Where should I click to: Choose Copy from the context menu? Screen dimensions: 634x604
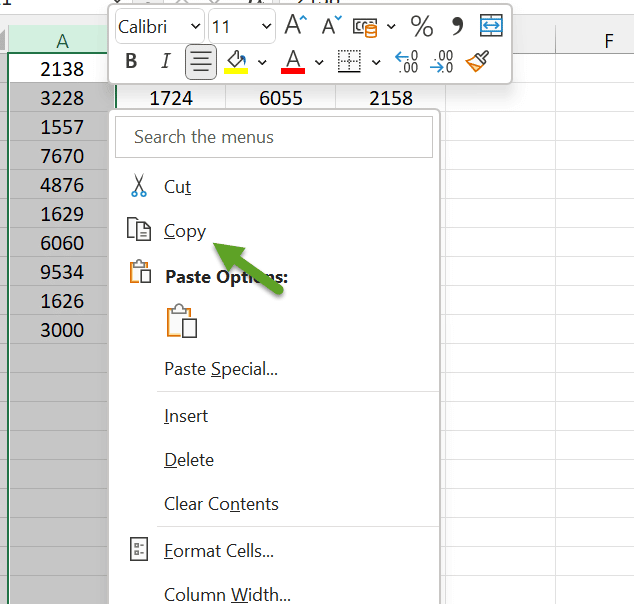coord(274,231)
